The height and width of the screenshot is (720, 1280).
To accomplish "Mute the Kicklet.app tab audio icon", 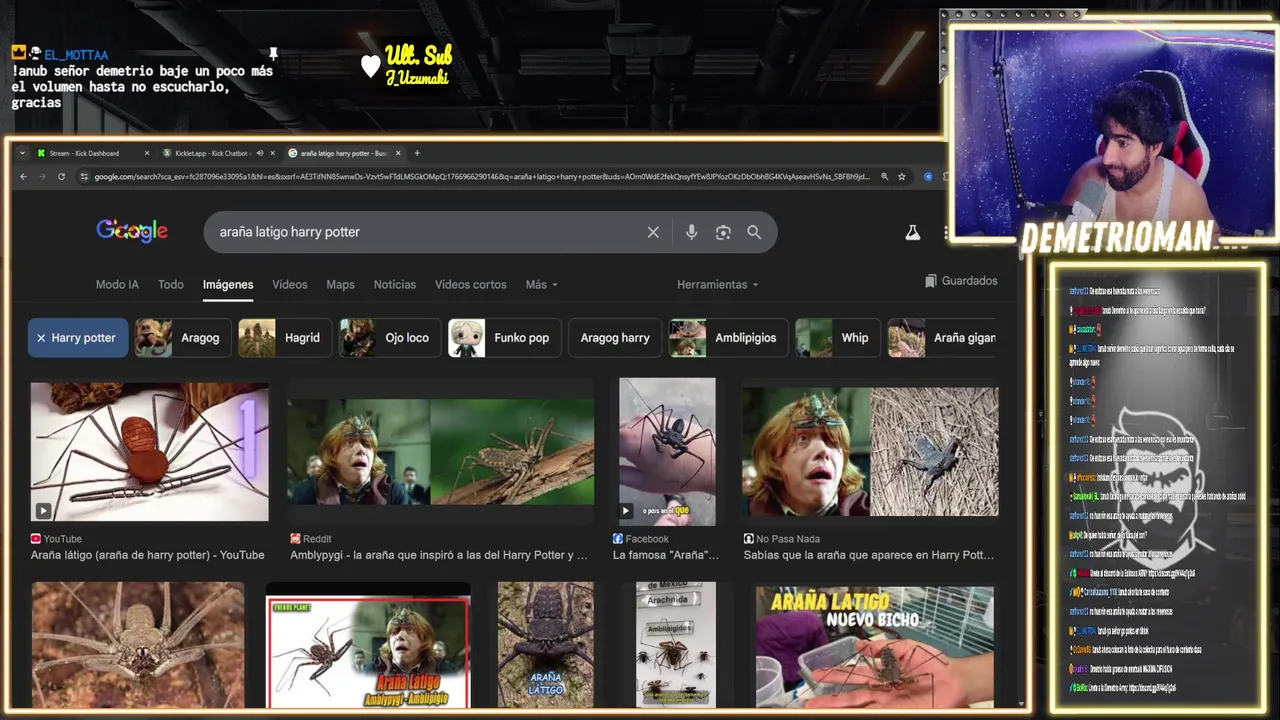I will pos(259,153).
